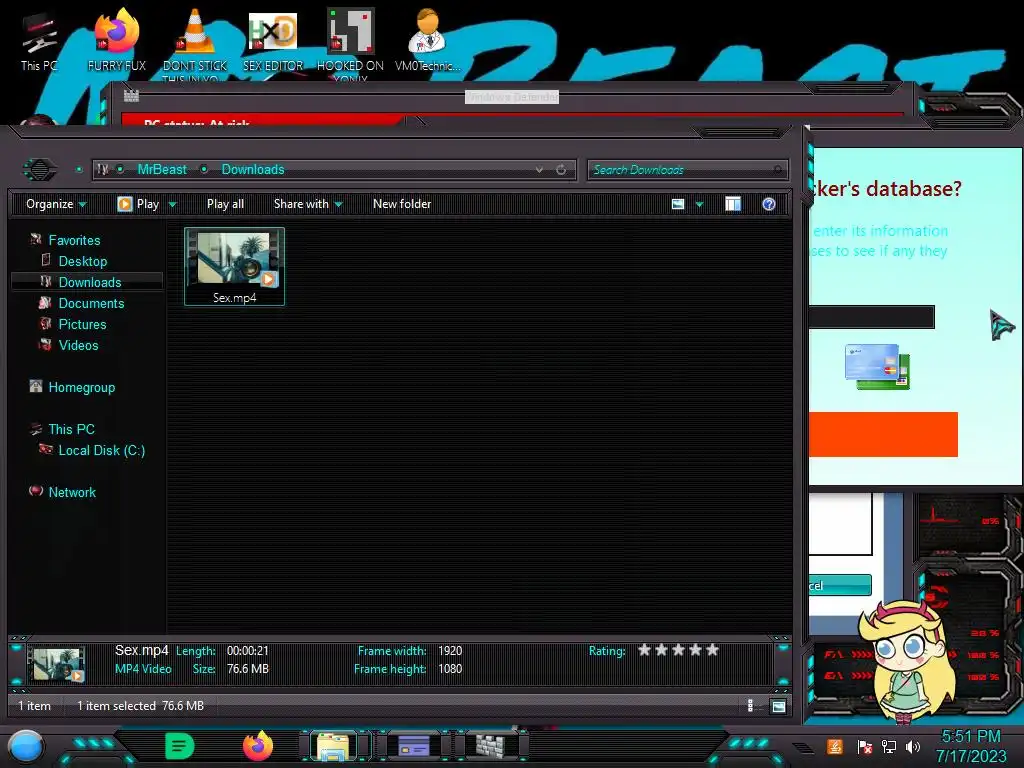Create a New folder
This screenshot has height=768, width=1024.
[x=402, y=204]
